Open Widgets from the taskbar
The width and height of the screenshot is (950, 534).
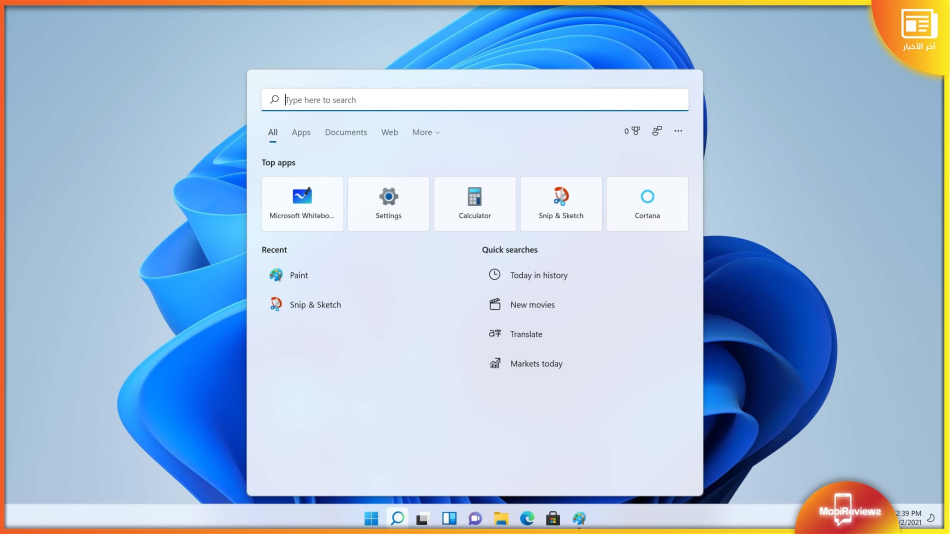pos(449,518)
